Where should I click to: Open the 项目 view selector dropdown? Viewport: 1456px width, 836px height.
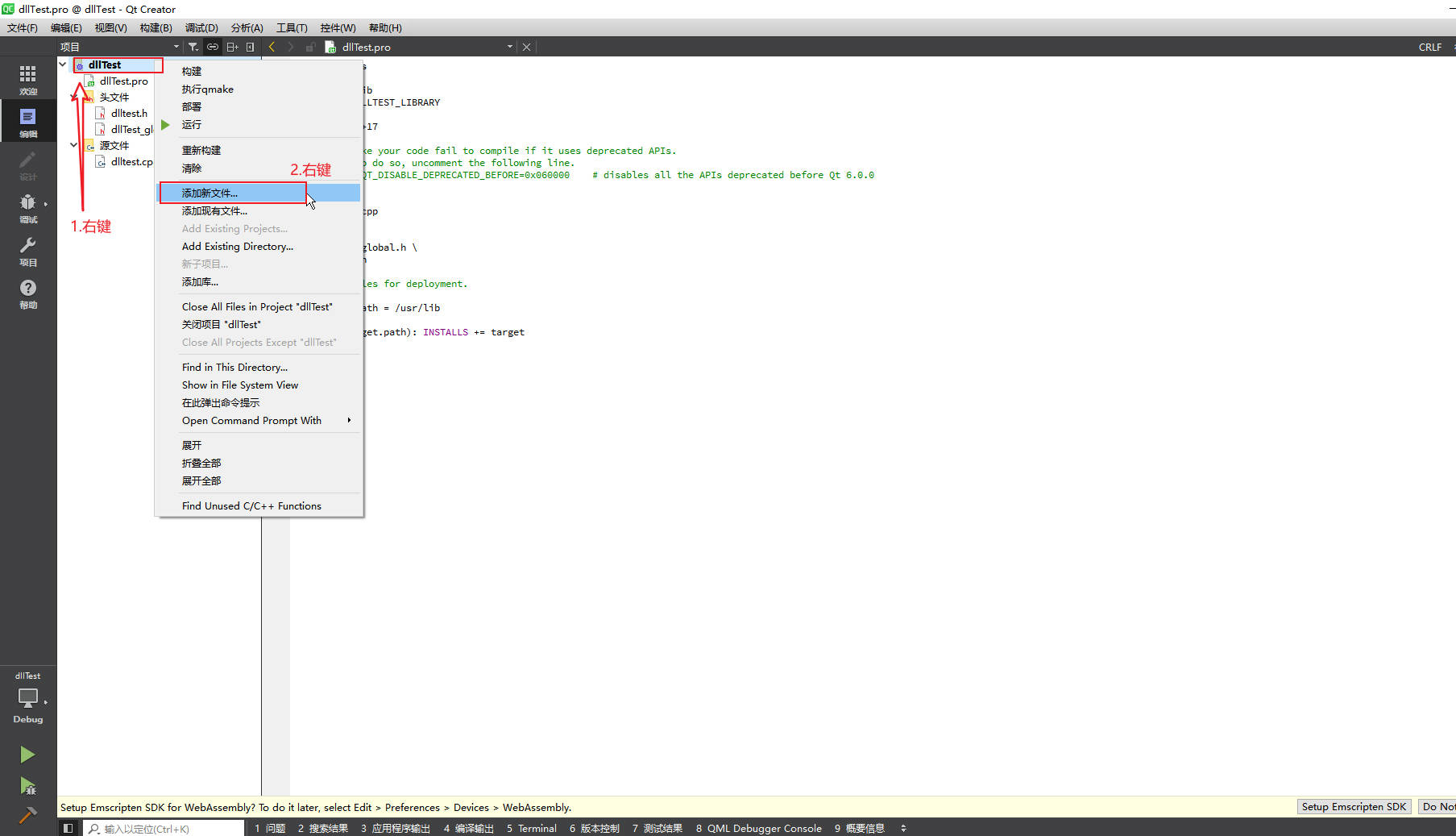(121, 47)
